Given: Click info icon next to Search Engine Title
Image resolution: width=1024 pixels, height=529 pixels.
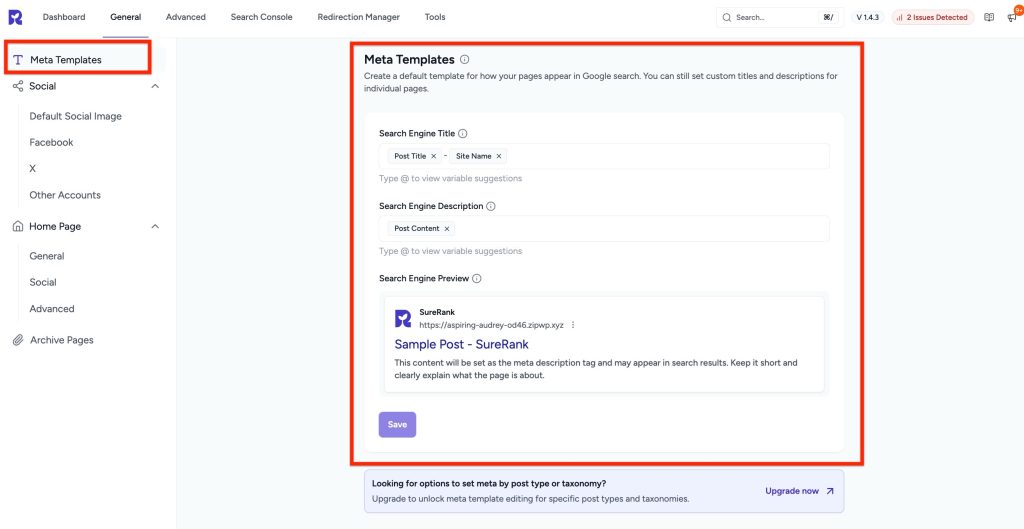Looking at the screenshot, I should (463, 134).
